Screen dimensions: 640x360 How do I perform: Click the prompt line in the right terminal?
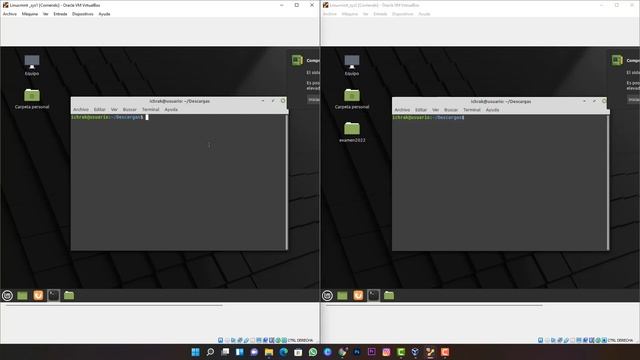(428, 118)
